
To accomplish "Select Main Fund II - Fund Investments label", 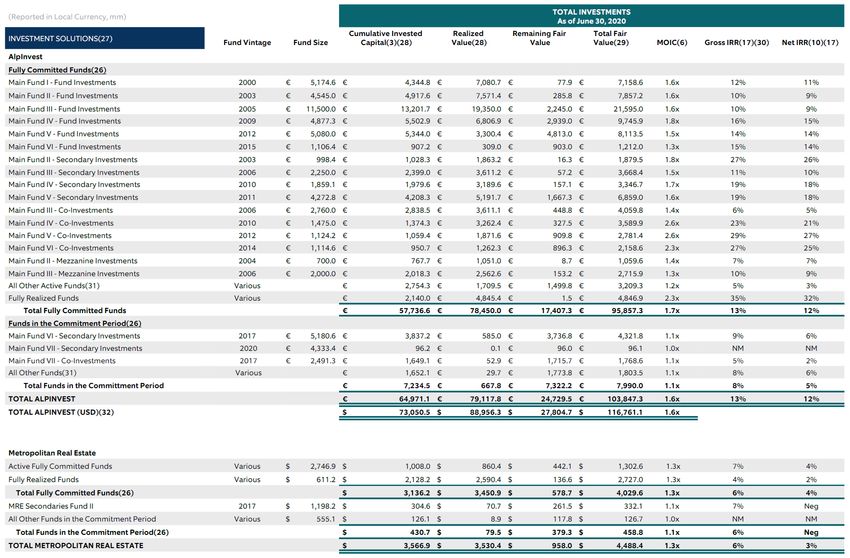I will pos(63,95).
